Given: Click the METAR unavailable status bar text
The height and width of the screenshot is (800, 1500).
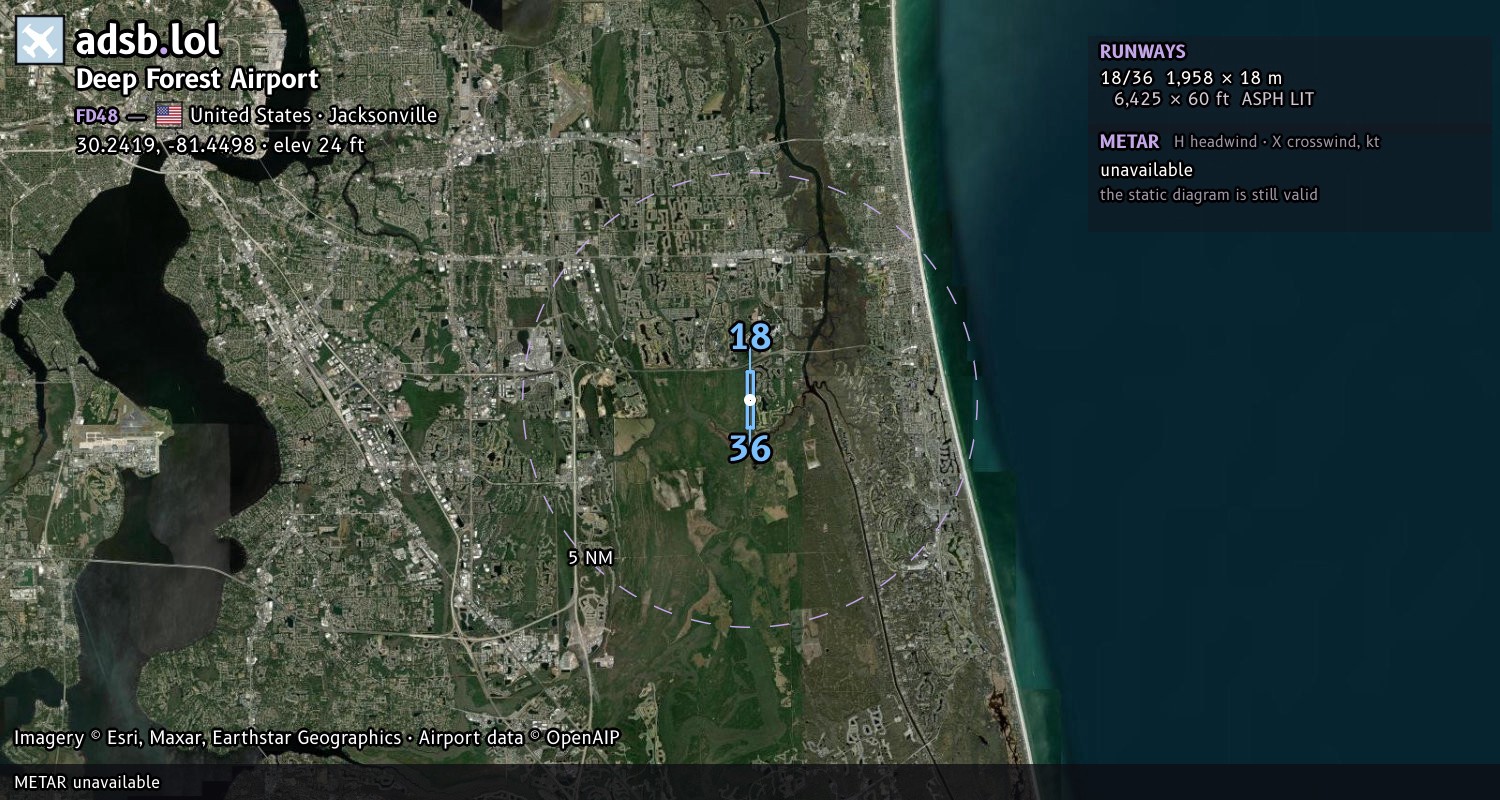Looking at the screenshot, I should click(87, 782).
